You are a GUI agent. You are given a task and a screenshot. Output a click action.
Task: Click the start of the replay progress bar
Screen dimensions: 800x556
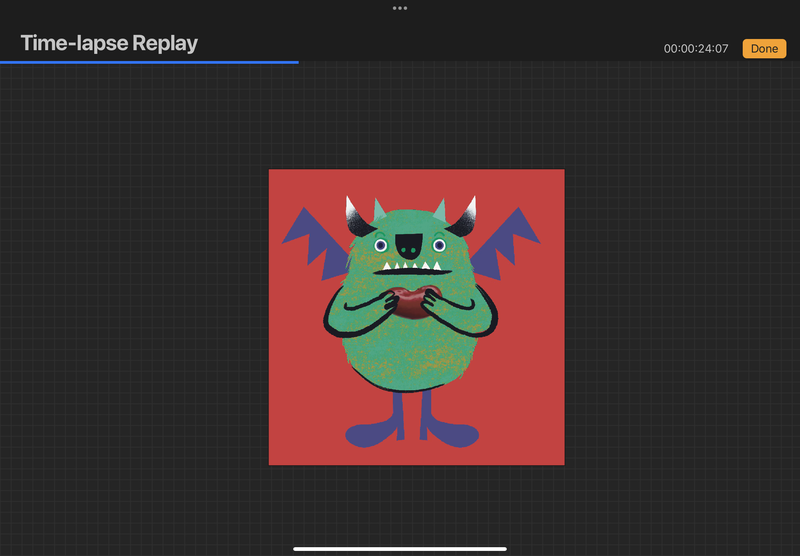point(3,61)
